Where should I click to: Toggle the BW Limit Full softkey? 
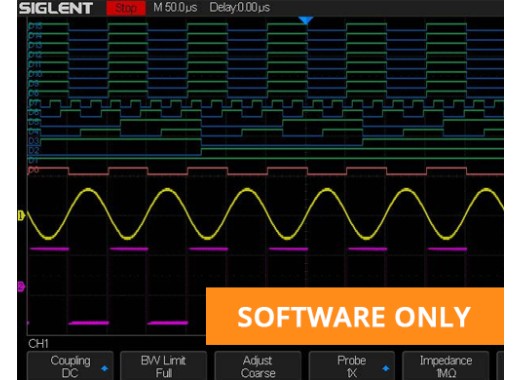pyautogui.click(x=163, y=366)
